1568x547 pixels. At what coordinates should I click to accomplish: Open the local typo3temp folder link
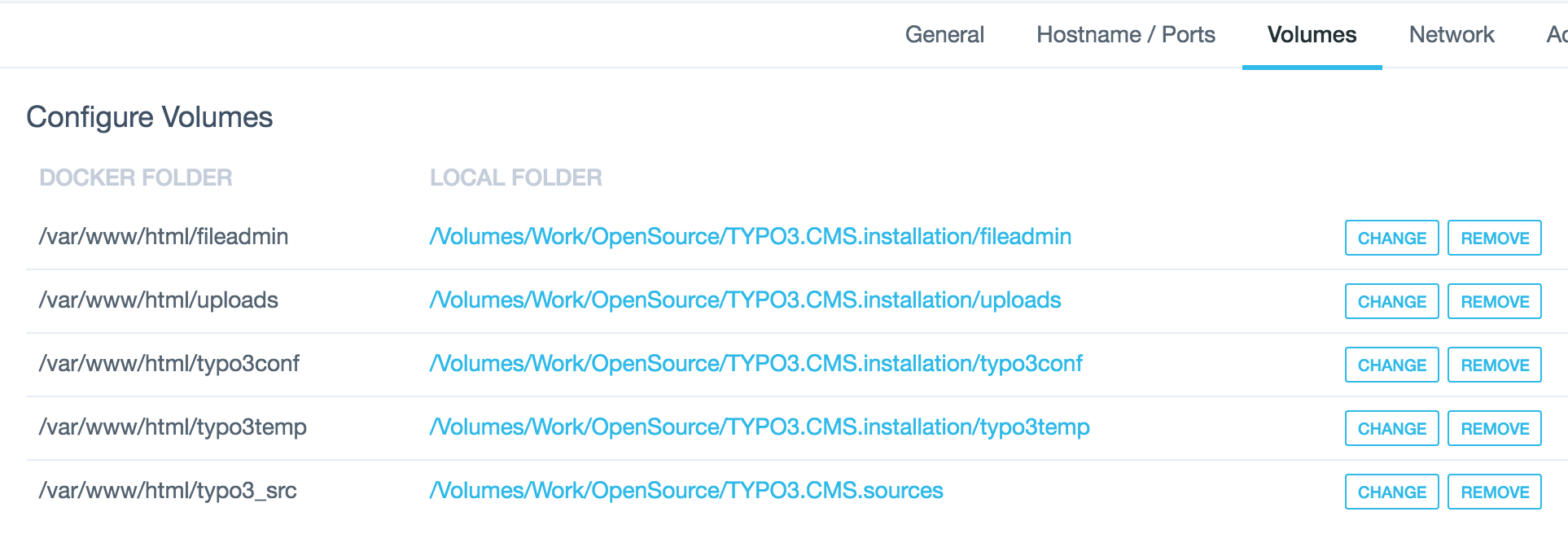click(760, 427)
